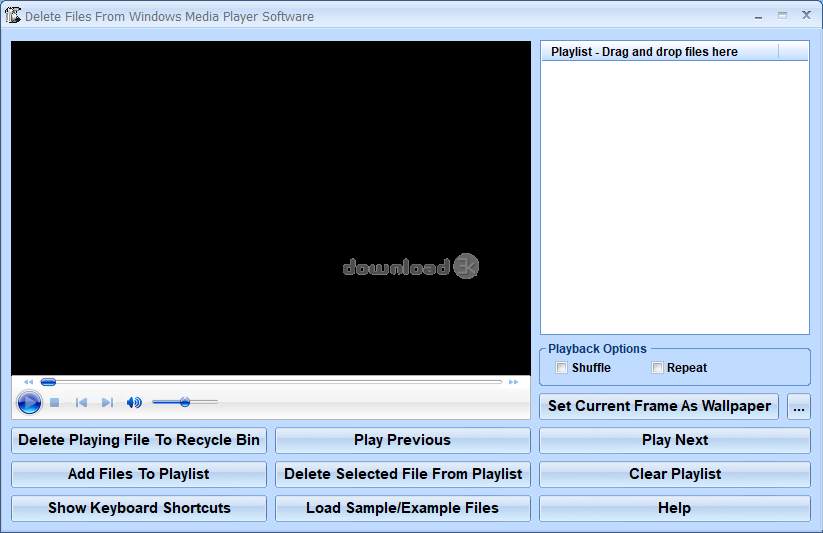Open the Help button
The image size is (823, 533).
tap(675, 508)
